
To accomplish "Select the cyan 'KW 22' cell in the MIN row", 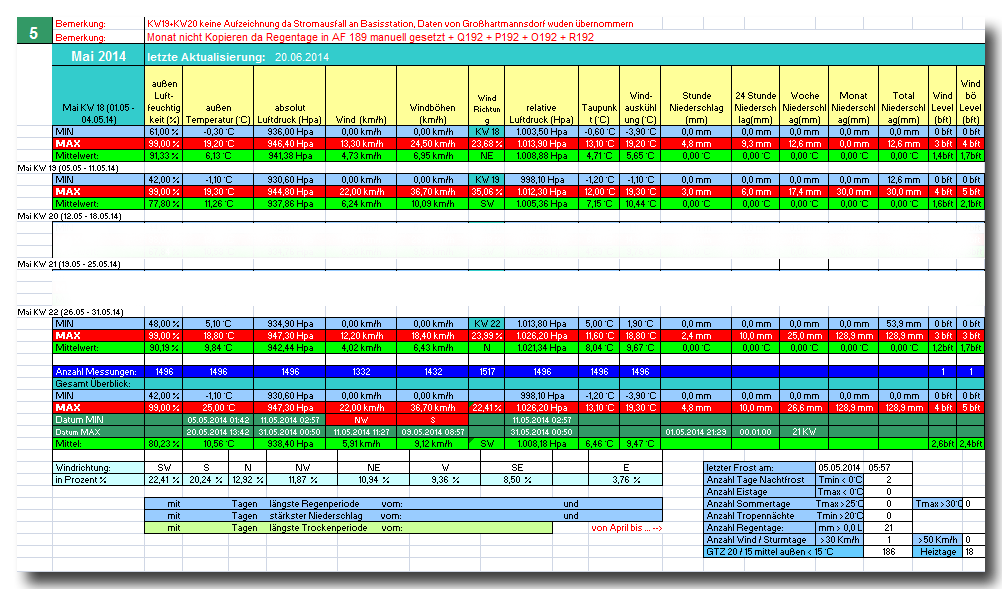I will click(487, 324).
